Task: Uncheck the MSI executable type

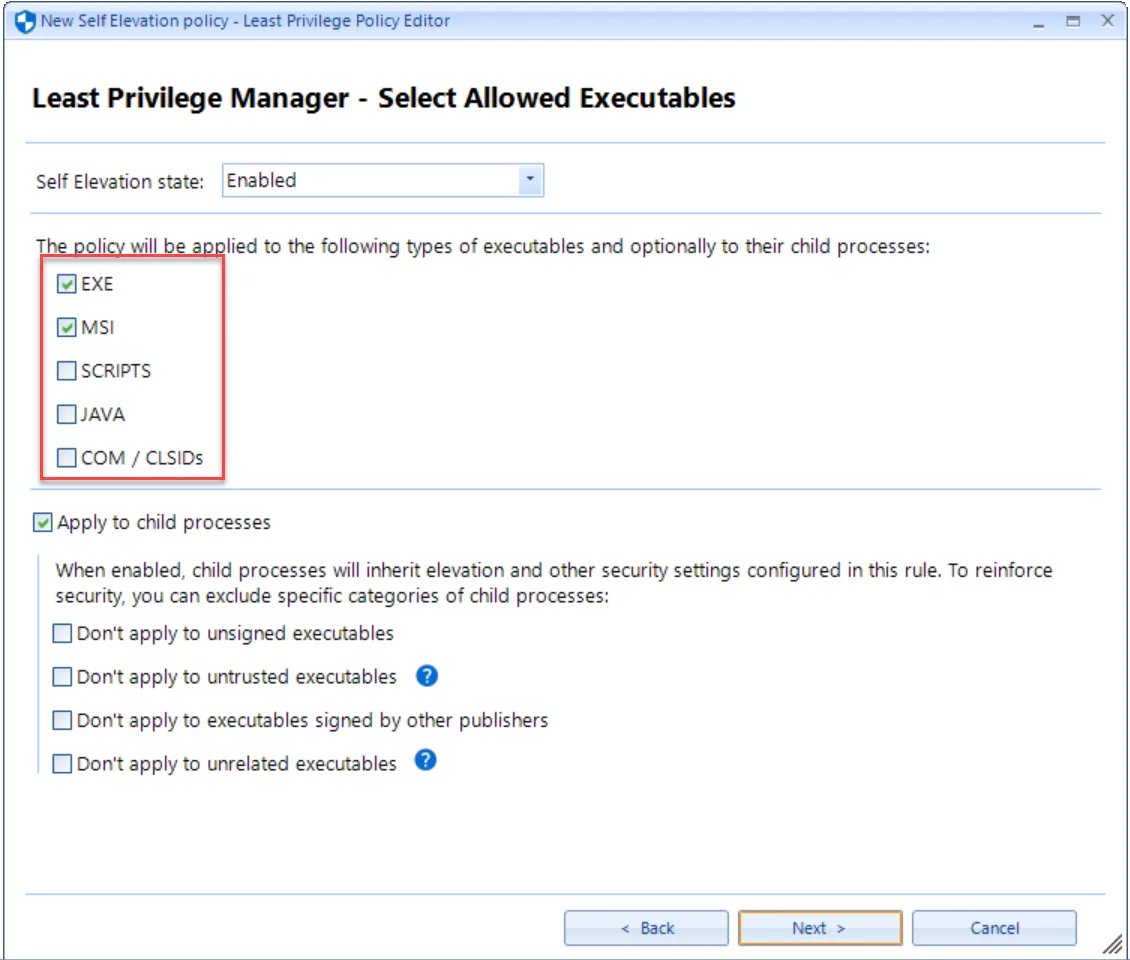Action: [66, 327]
